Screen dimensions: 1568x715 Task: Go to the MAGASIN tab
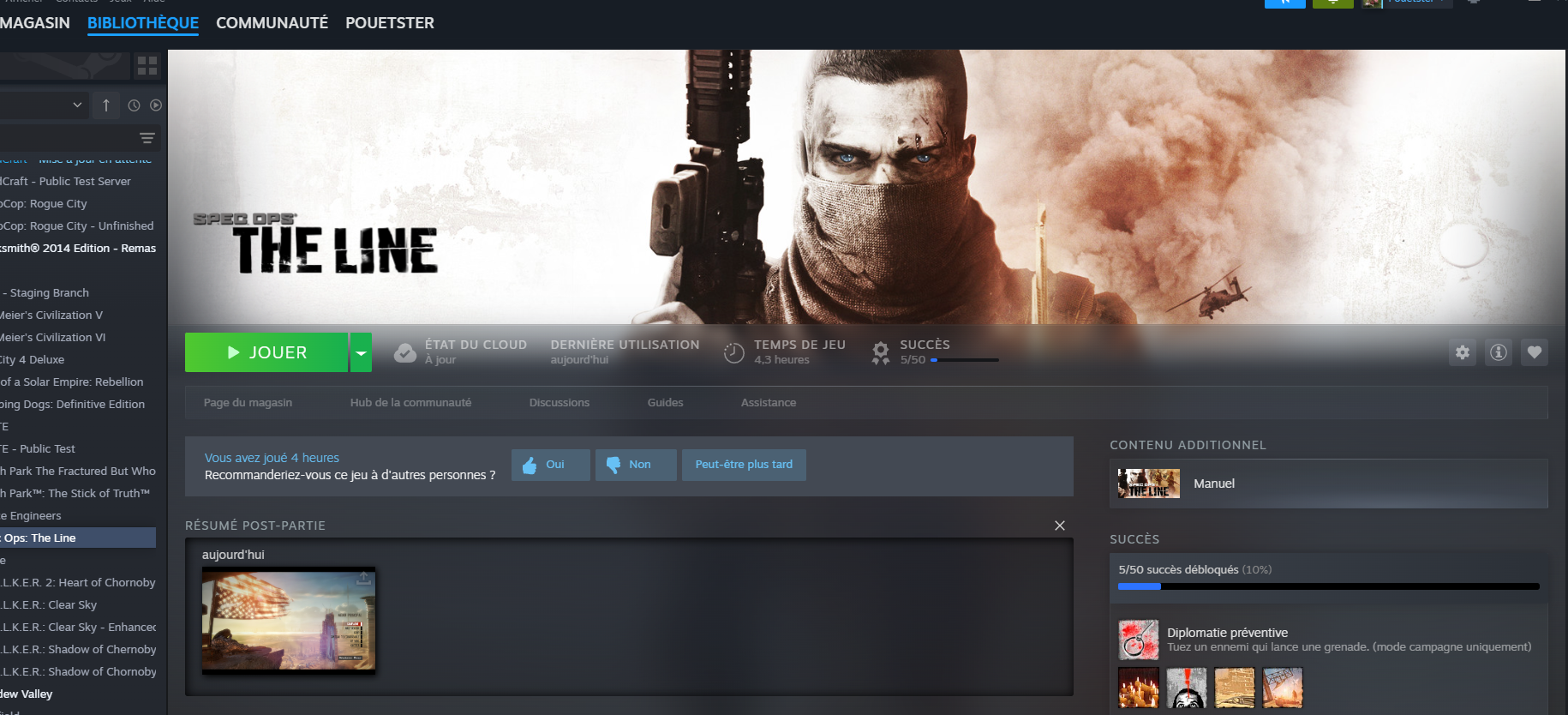pyautogui.click(x=35, y=23)
